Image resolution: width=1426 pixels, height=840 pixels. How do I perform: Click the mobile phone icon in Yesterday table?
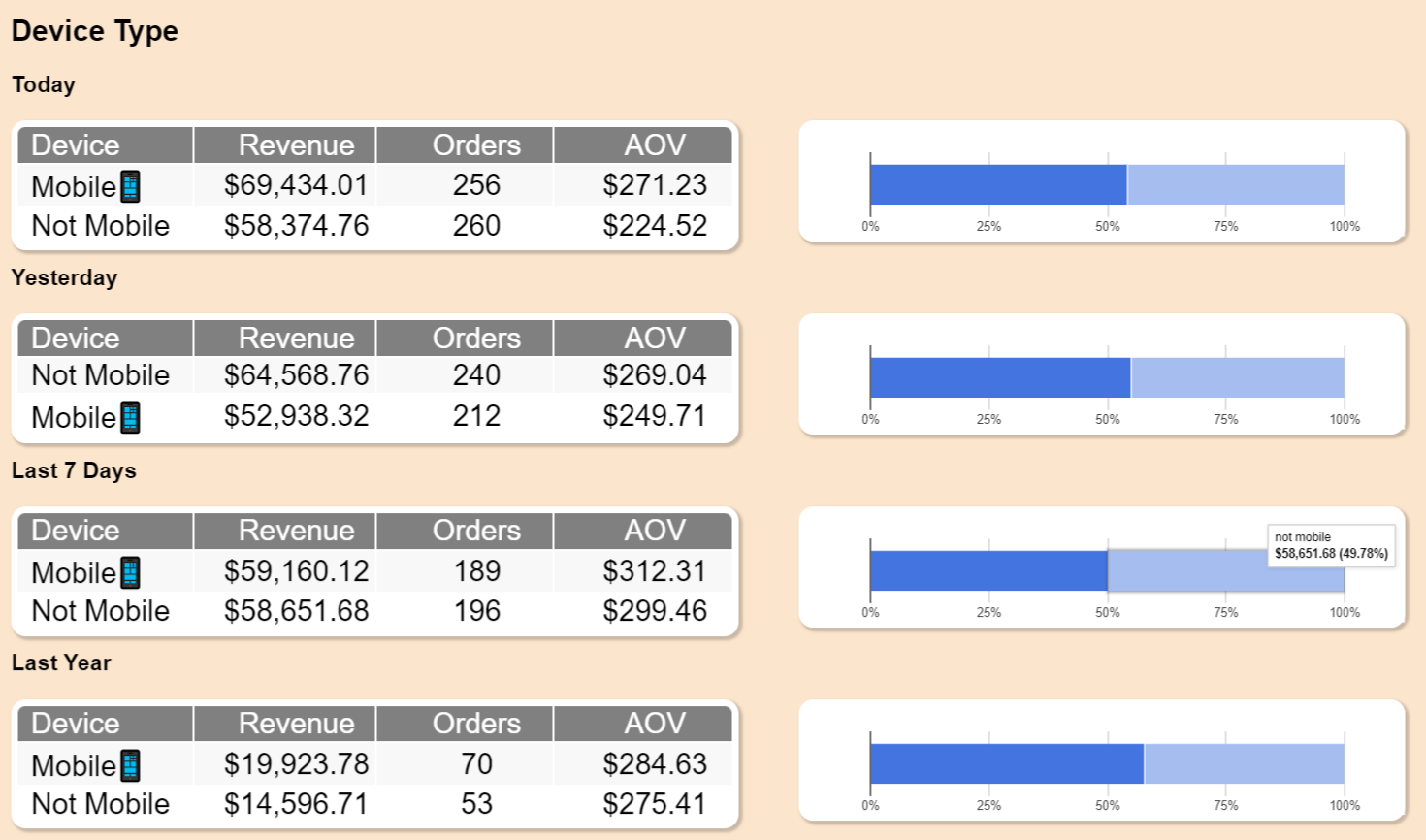point(130,417)
